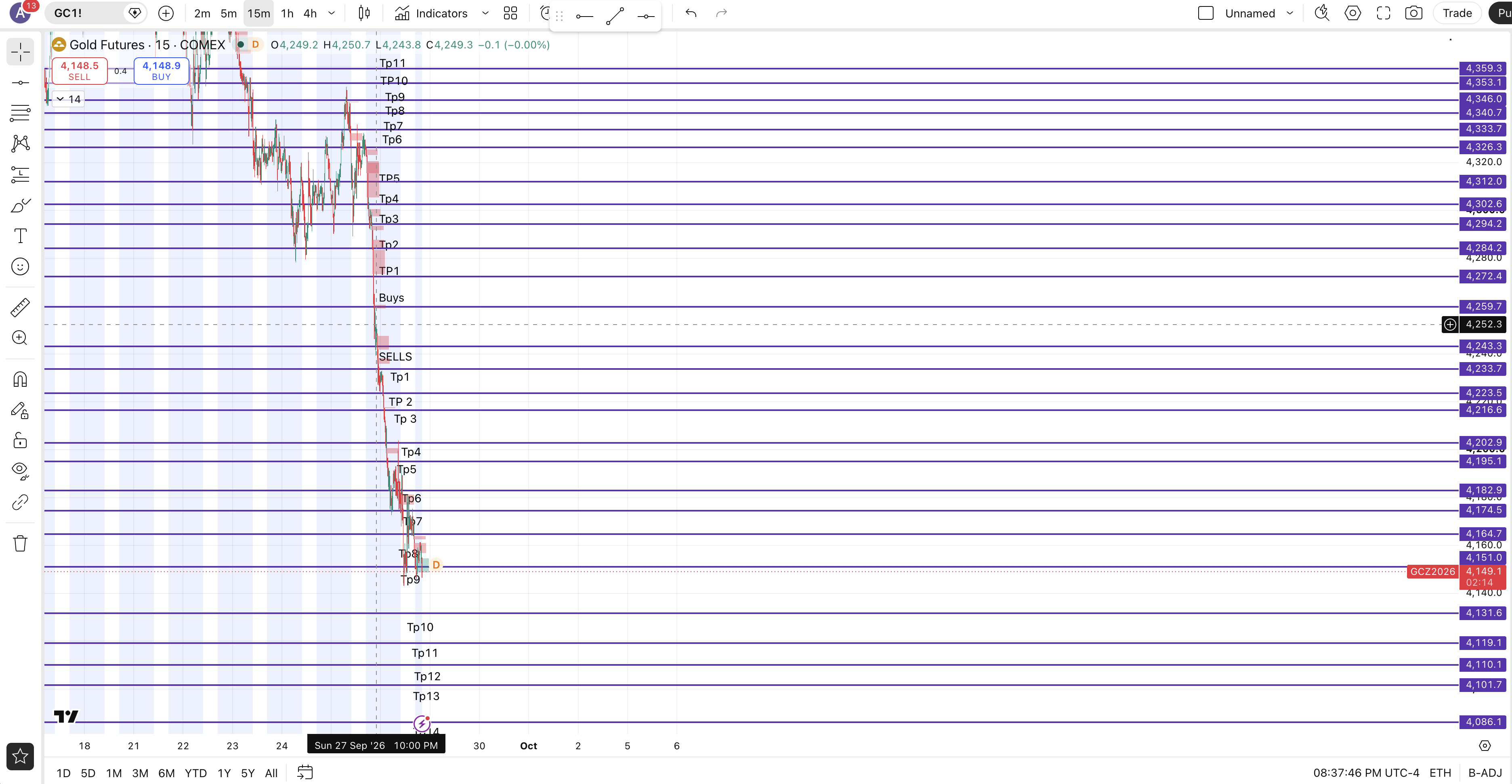Select the crosshair cursor tool
The image size is (1512, 784).
[x=20, y=52]
